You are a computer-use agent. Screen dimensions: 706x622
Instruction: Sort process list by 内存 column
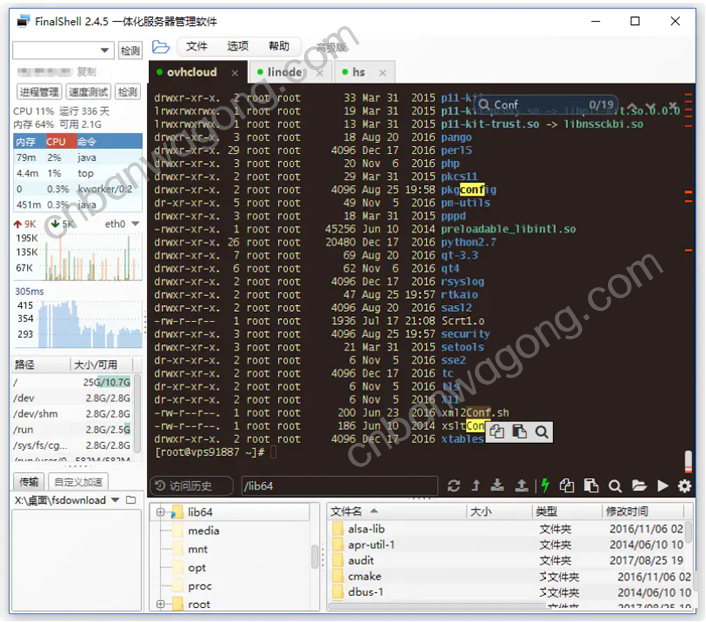(x=29, y=142)
